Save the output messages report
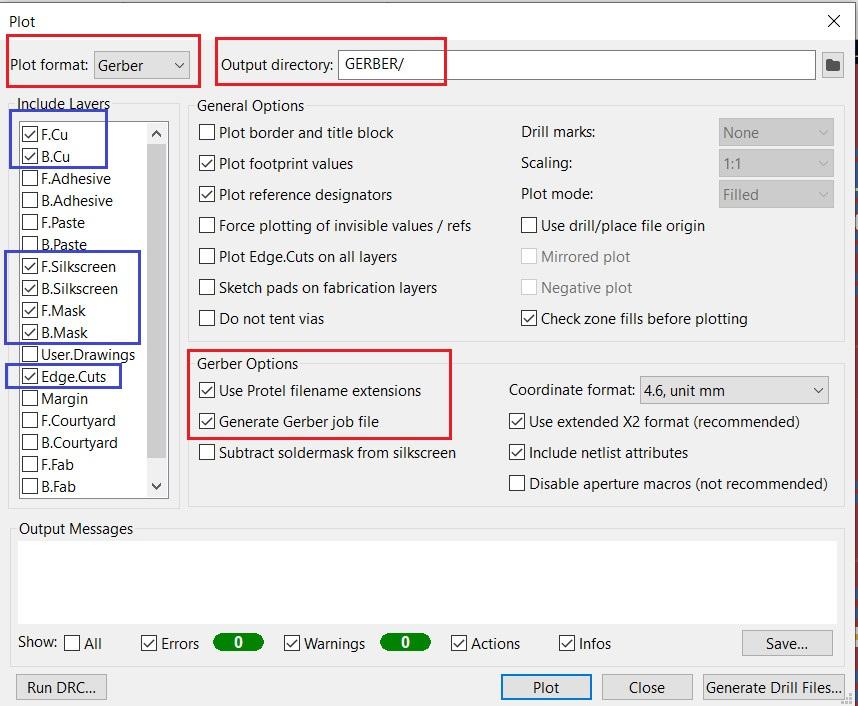Viewport: 858px width, 706px height. [x=787, y=643]
